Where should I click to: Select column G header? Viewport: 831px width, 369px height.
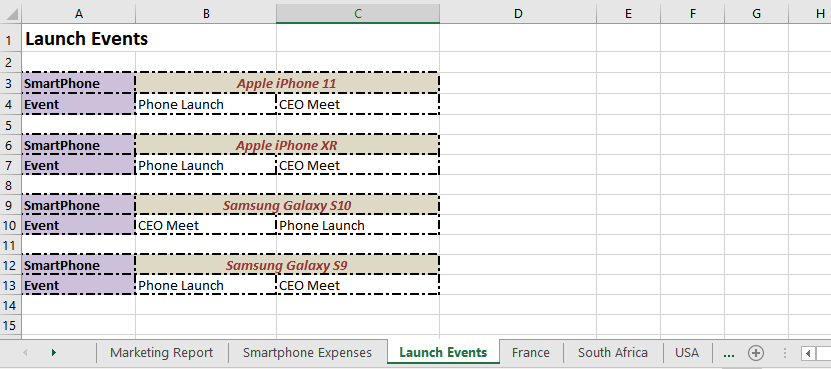[x=756, y=14]
